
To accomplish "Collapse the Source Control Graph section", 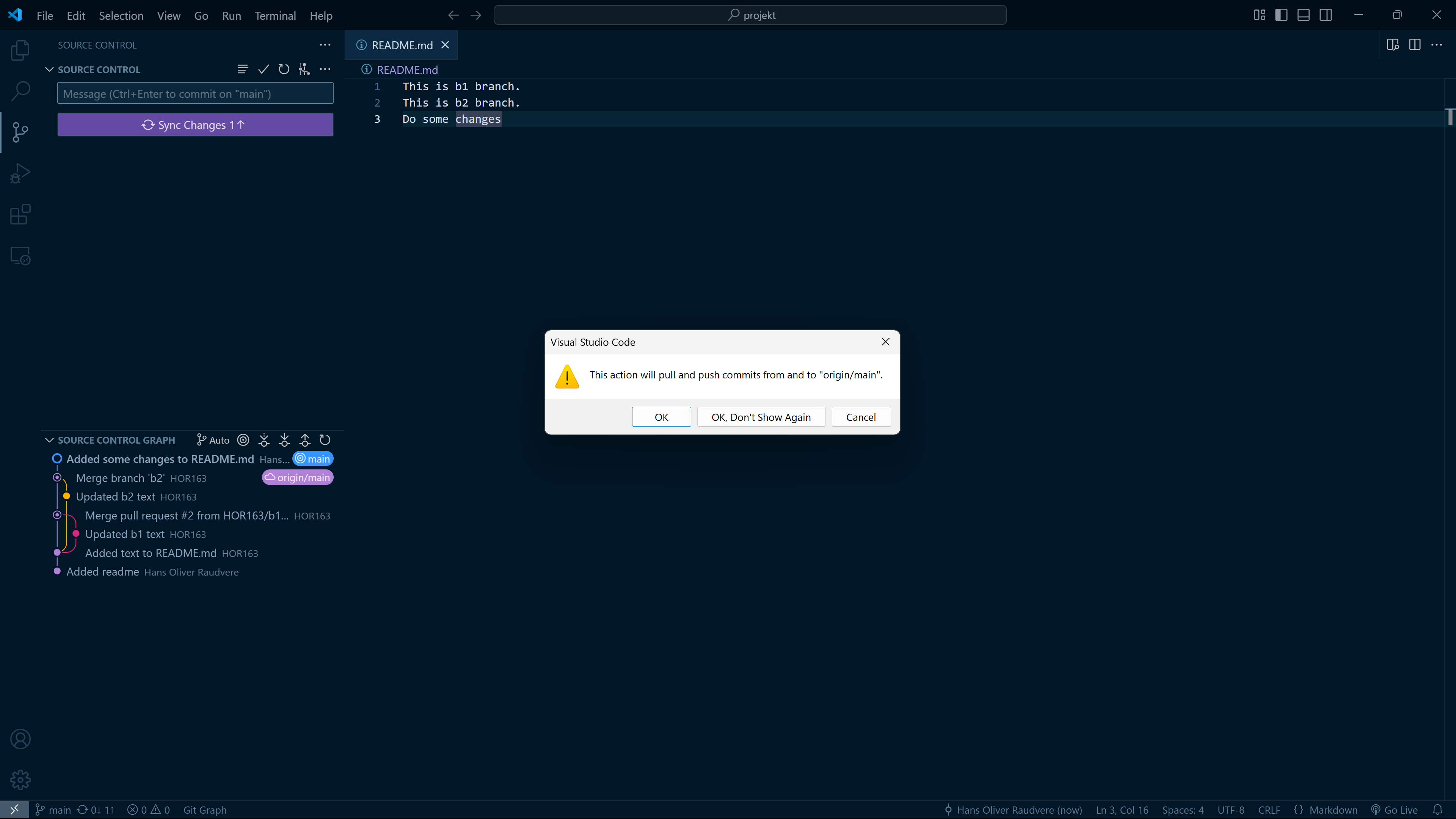I will pos(49,440).
